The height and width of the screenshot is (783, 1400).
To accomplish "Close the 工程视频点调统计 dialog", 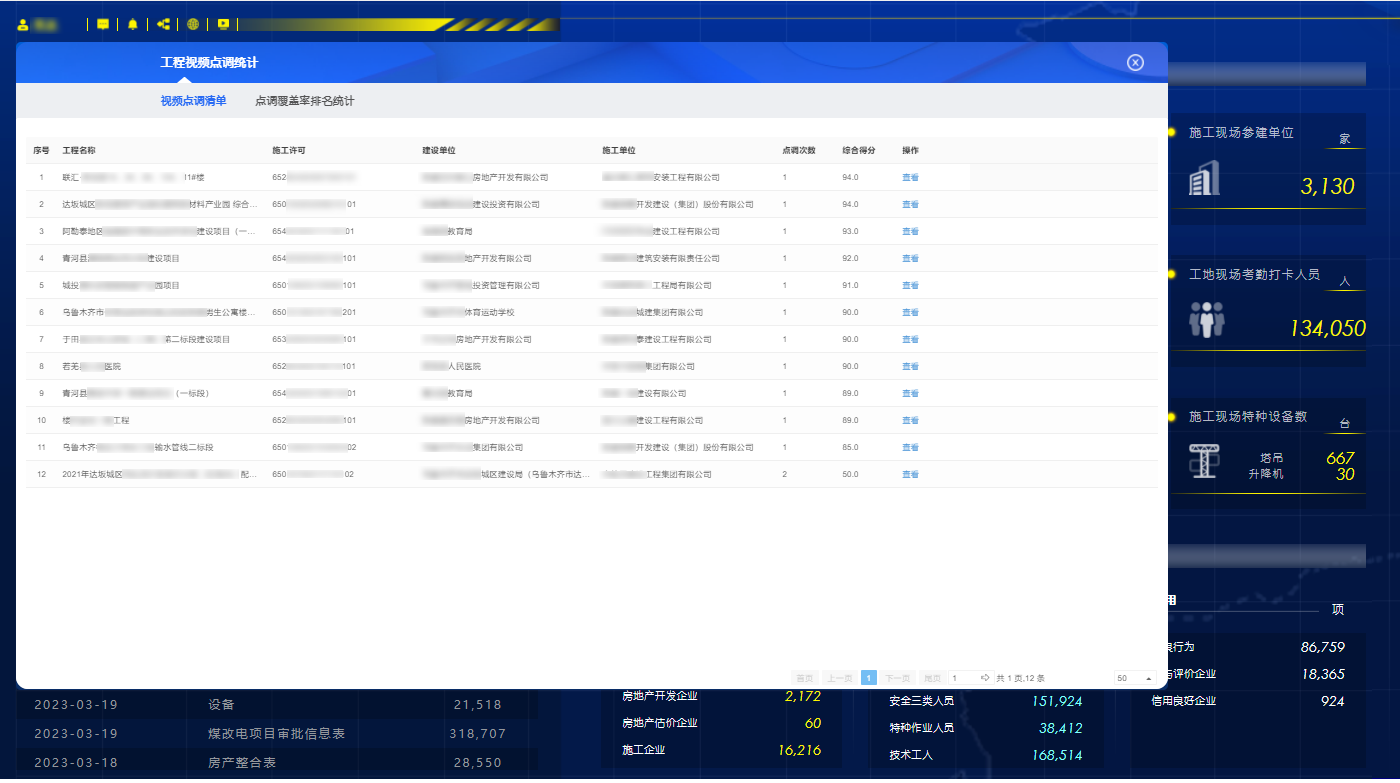I will [x=1135, y=63].
